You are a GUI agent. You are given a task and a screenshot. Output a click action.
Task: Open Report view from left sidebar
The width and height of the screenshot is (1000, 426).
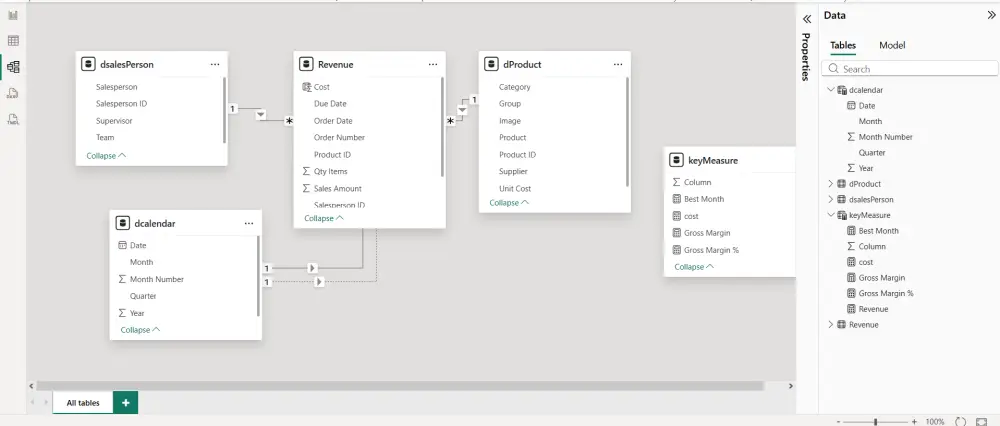13,15
